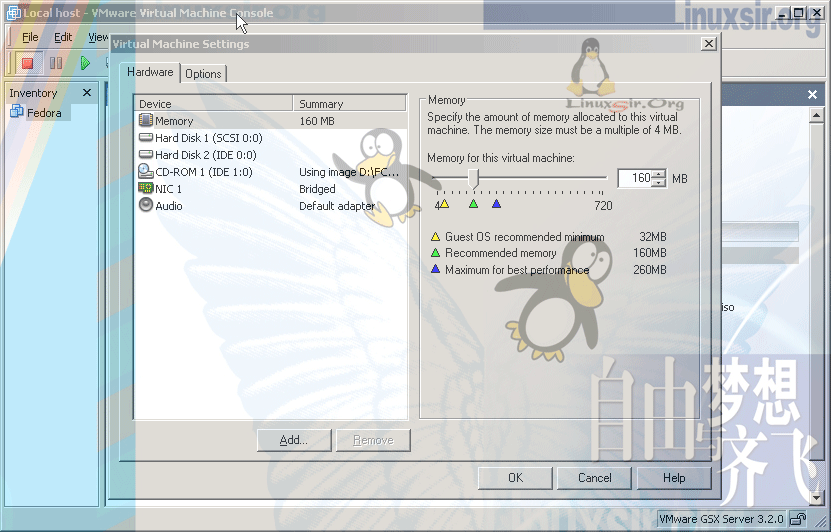This screenshot has height=532, width=831.
Task: Click the Hard Disk 1 drive icon
Action: [x=145, y=138]
